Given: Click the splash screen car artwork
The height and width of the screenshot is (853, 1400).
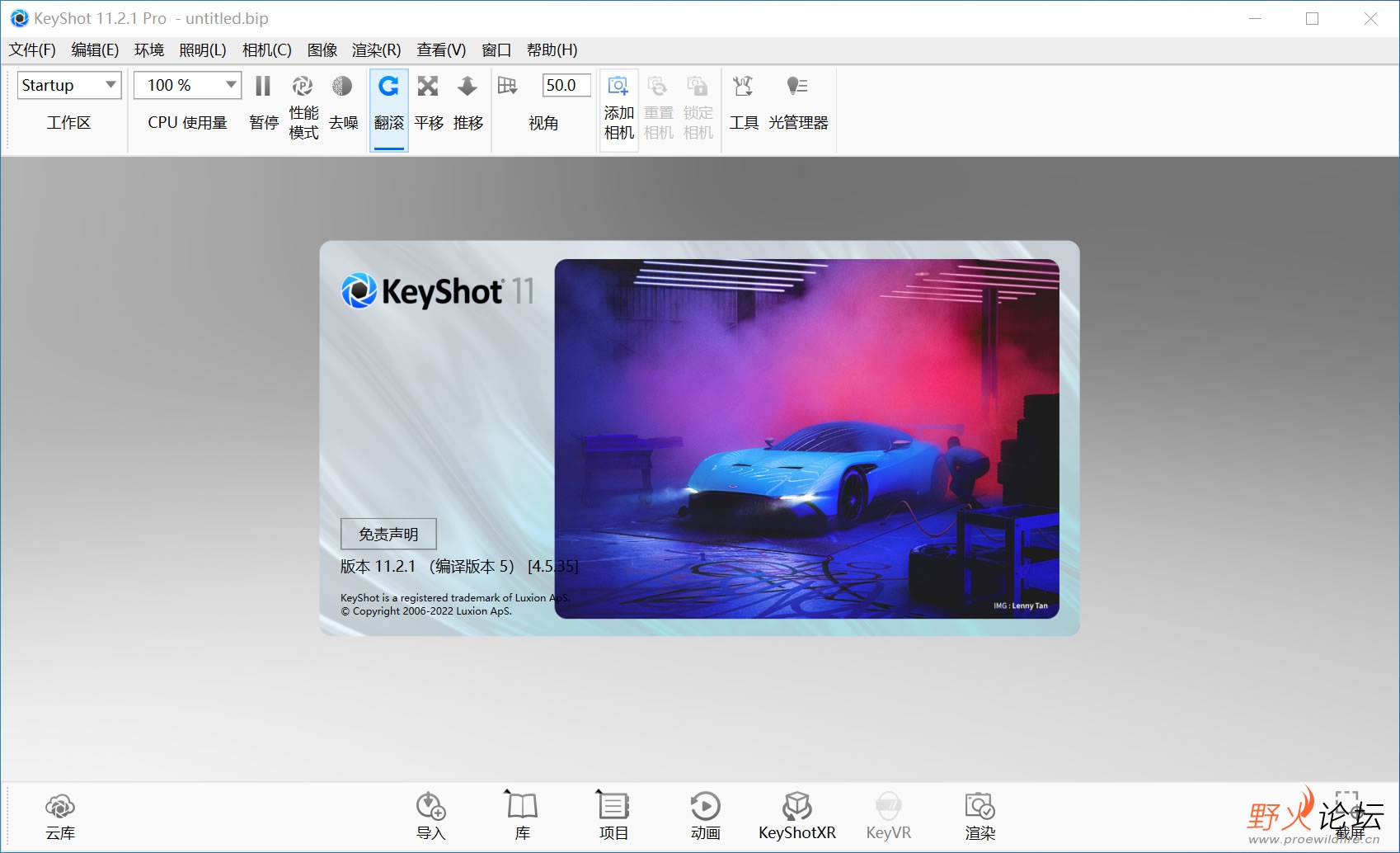Looking at the screenshot, I should [806, 439].
